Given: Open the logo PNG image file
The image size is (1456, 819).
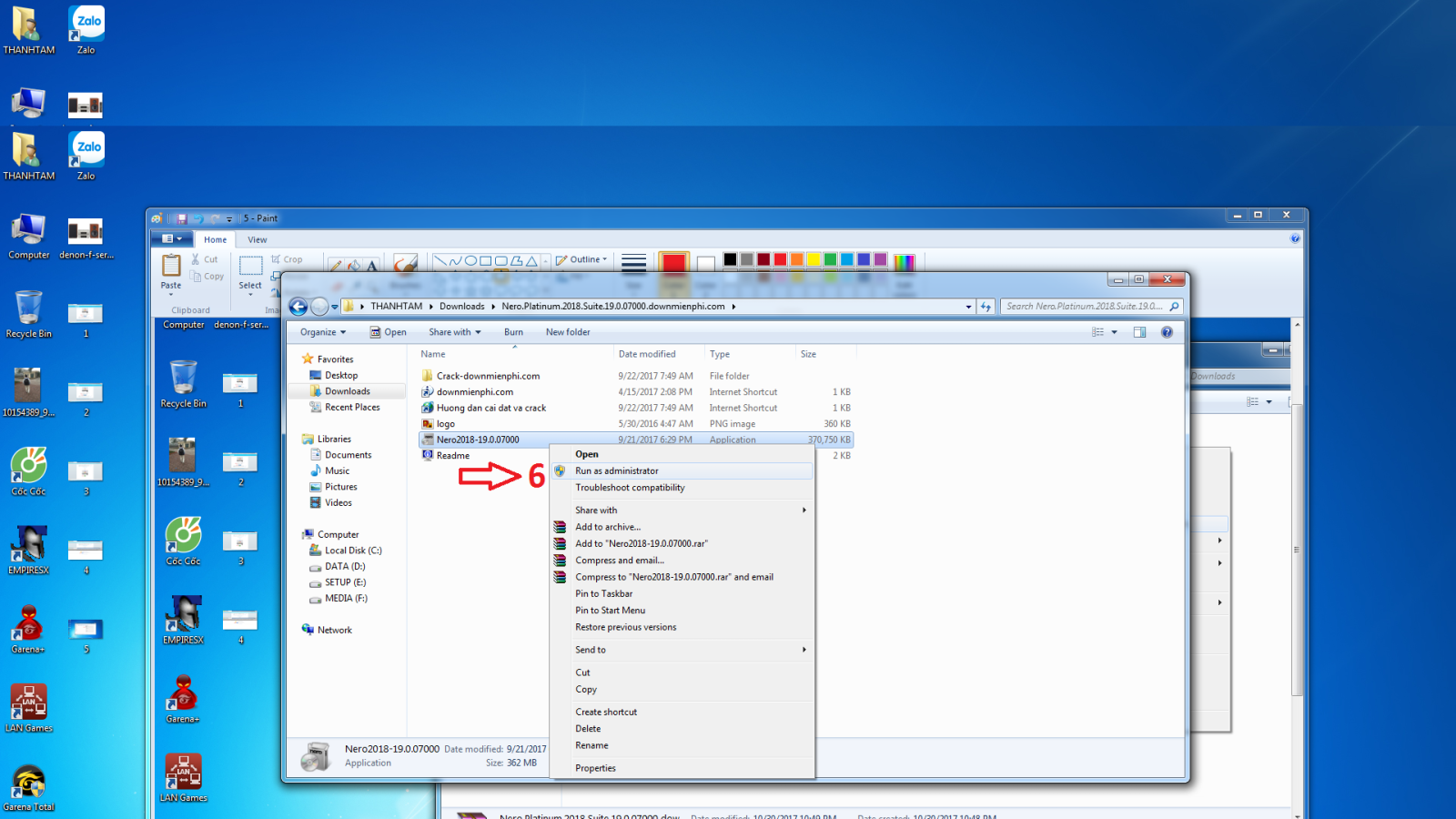Looking at the screenshot, I should click(445, 424).
